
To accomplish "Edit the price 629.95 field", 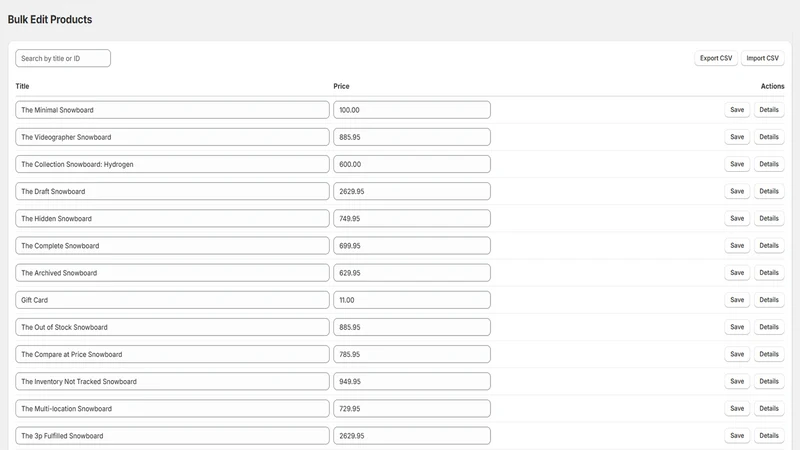I will [412, 273].
